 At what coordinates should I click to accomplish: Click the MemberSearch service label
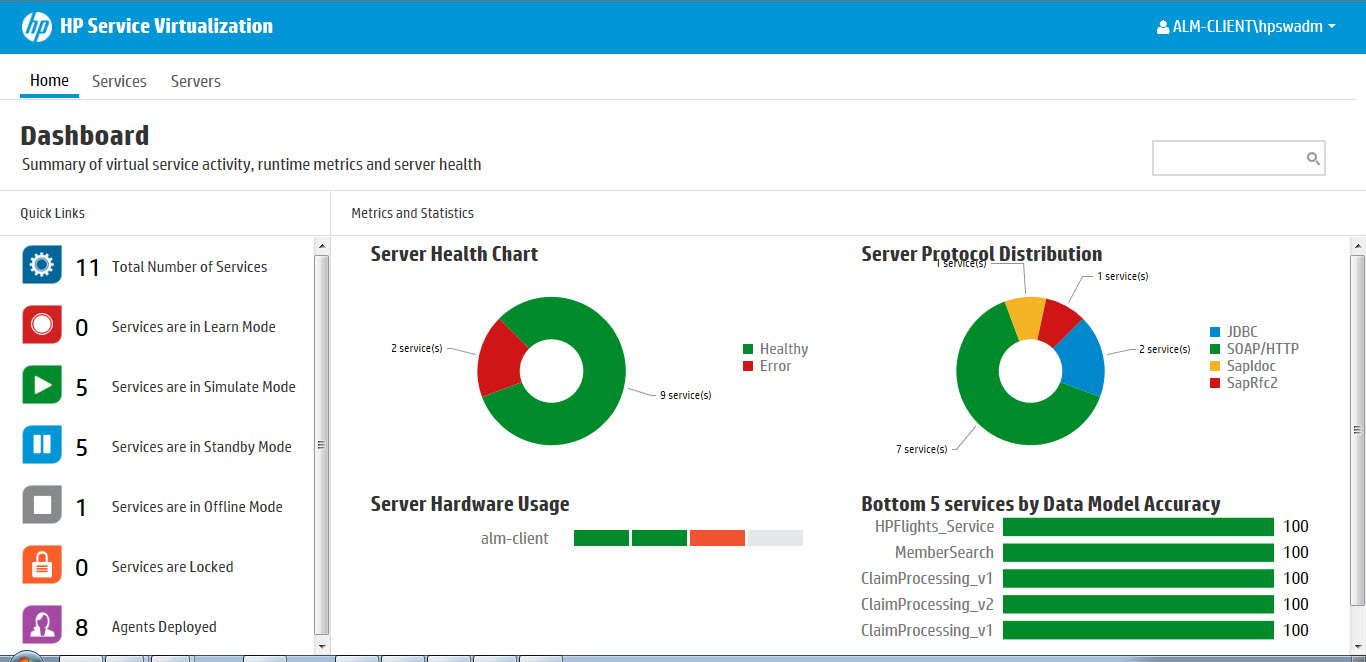pos(944,553)
